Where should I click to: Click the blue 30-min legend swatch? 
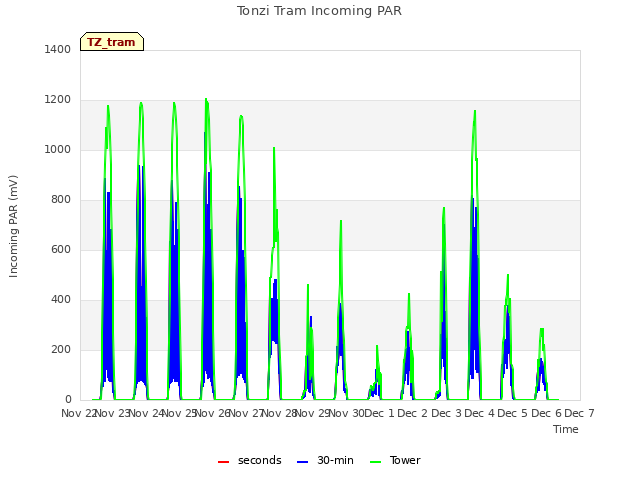302,462
